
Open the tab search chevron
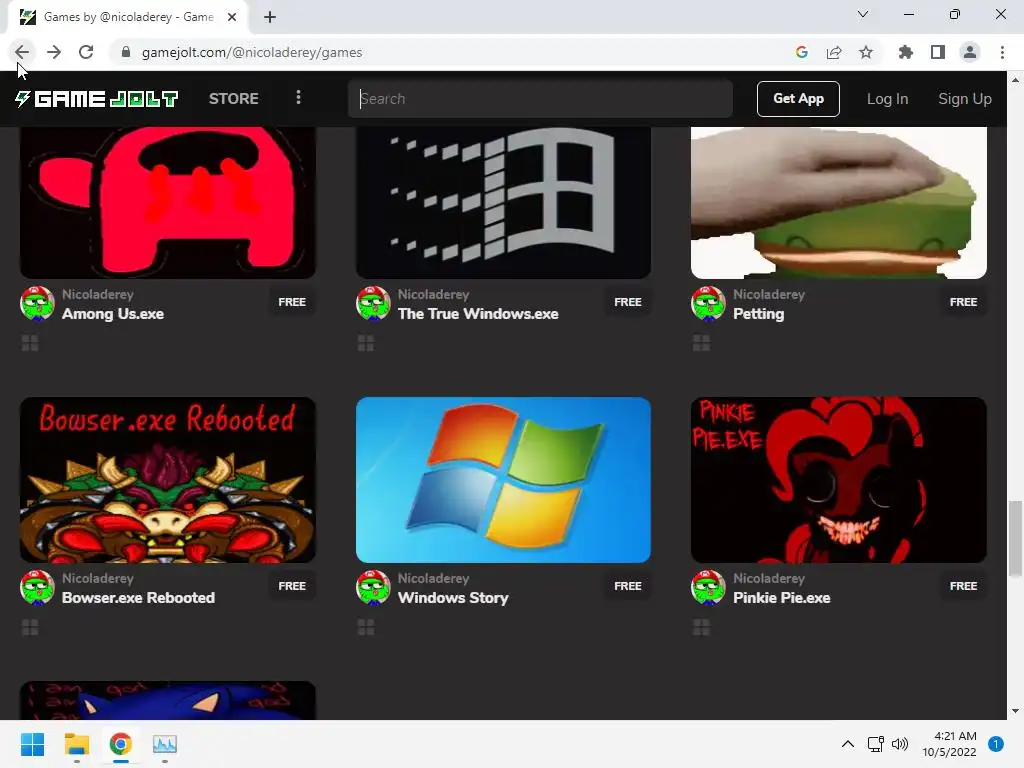pyautogui.click(x=863, y=14)
